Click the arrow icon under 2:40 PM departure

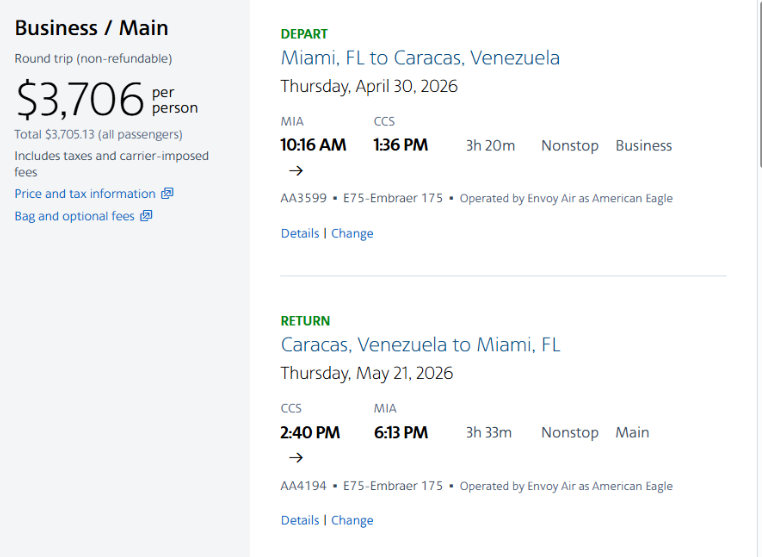(295, 457)
